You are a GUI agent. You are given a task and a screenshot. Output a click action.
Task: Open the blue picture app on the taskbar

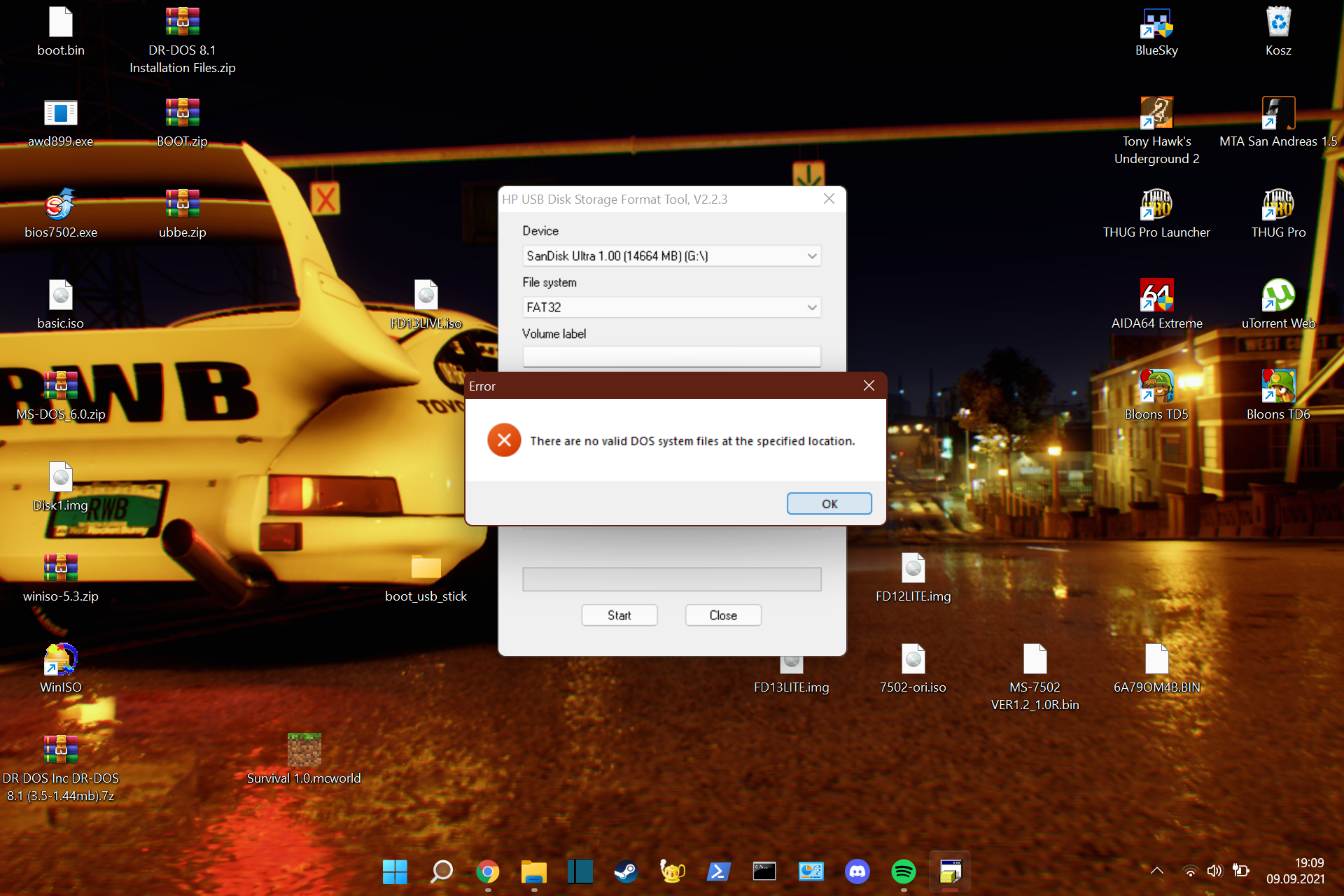[x=811, y=871]
